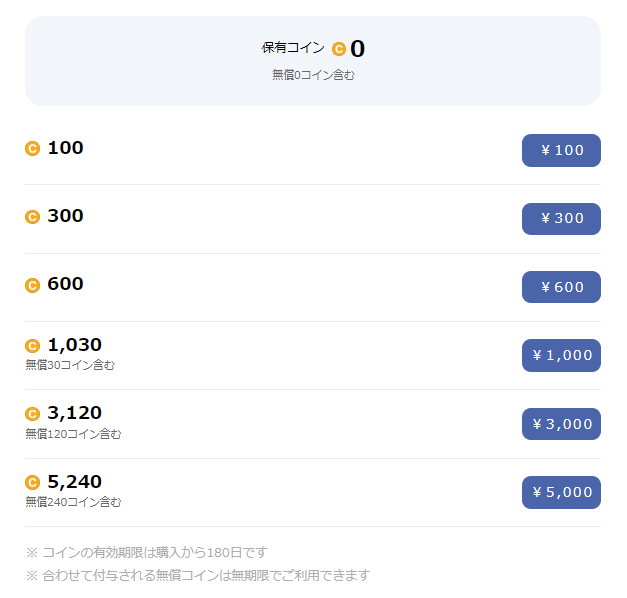Purchase coins with the ¥5,000 button
627x598 pixels.
coord(561,492)
